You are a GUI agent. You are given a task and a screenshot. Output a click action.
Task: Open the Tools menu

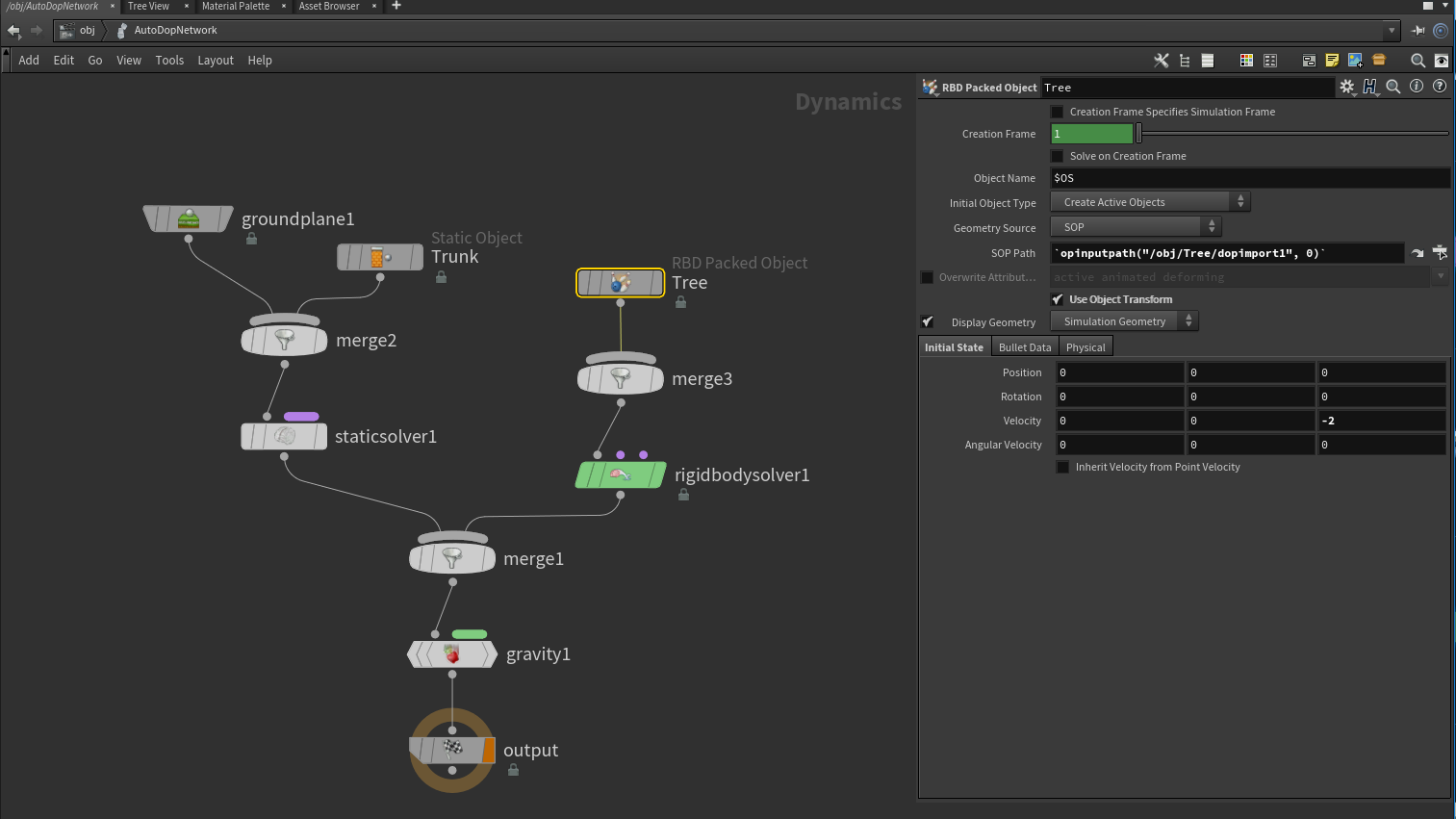click(x=169, y=60)
